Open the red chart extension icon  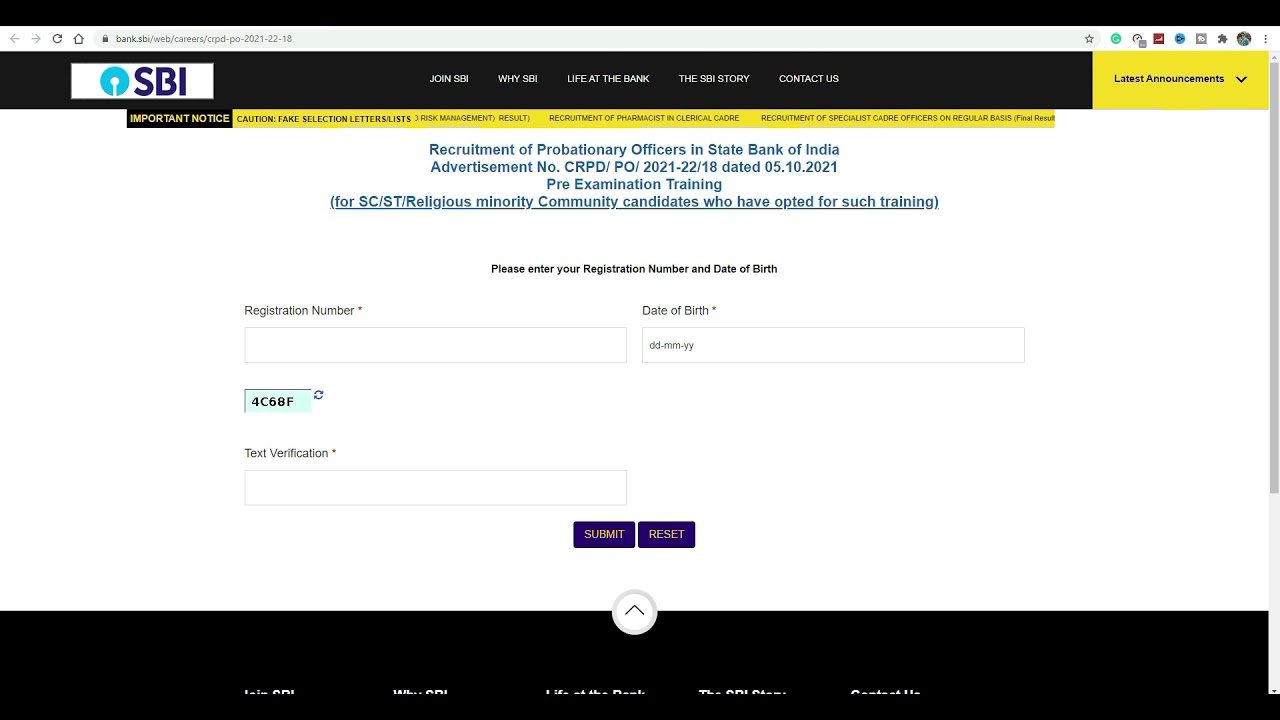tap(1159, 39)
